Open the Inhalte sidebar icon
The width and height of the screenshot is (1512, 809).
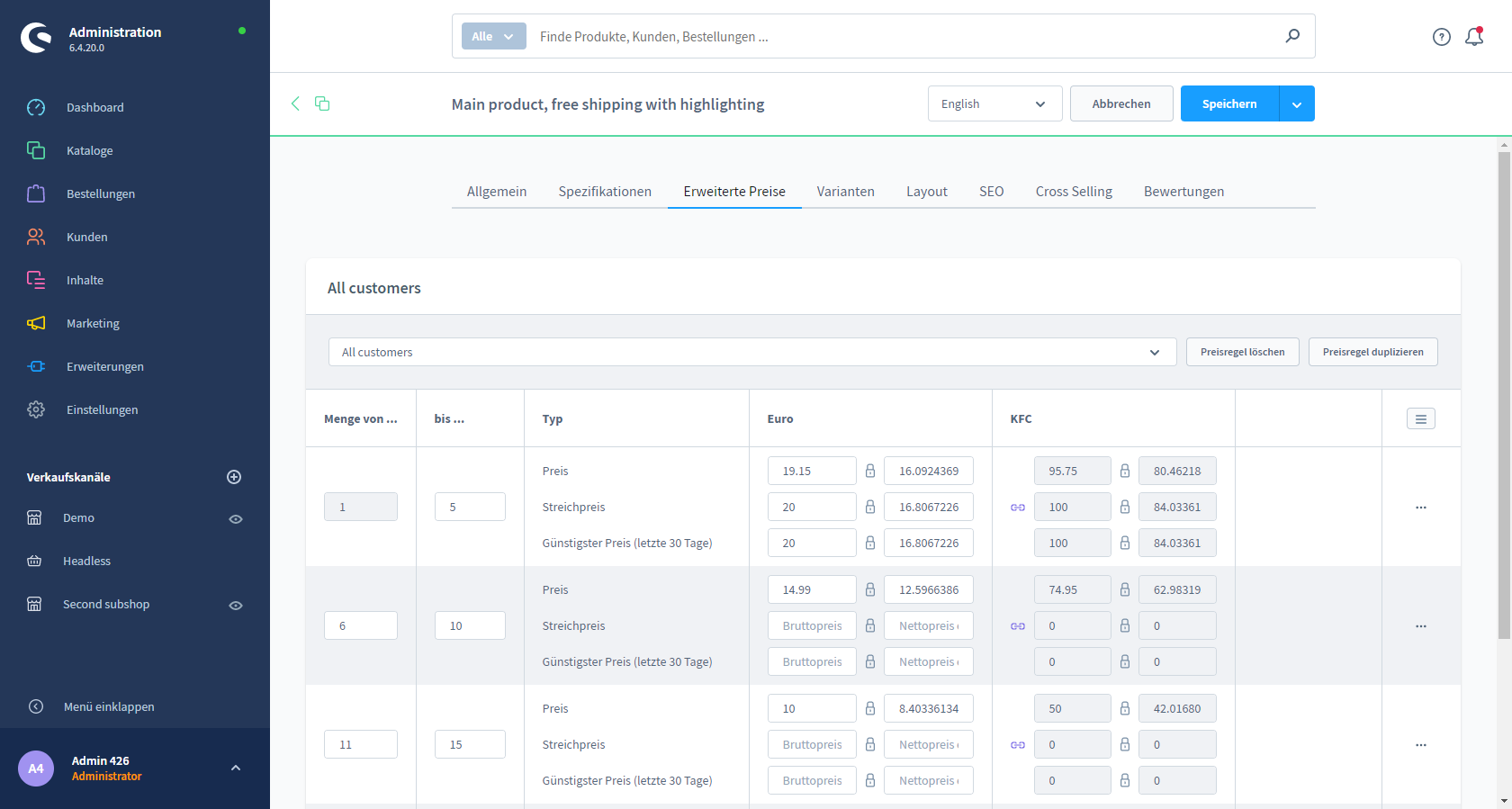coord(36,280)
